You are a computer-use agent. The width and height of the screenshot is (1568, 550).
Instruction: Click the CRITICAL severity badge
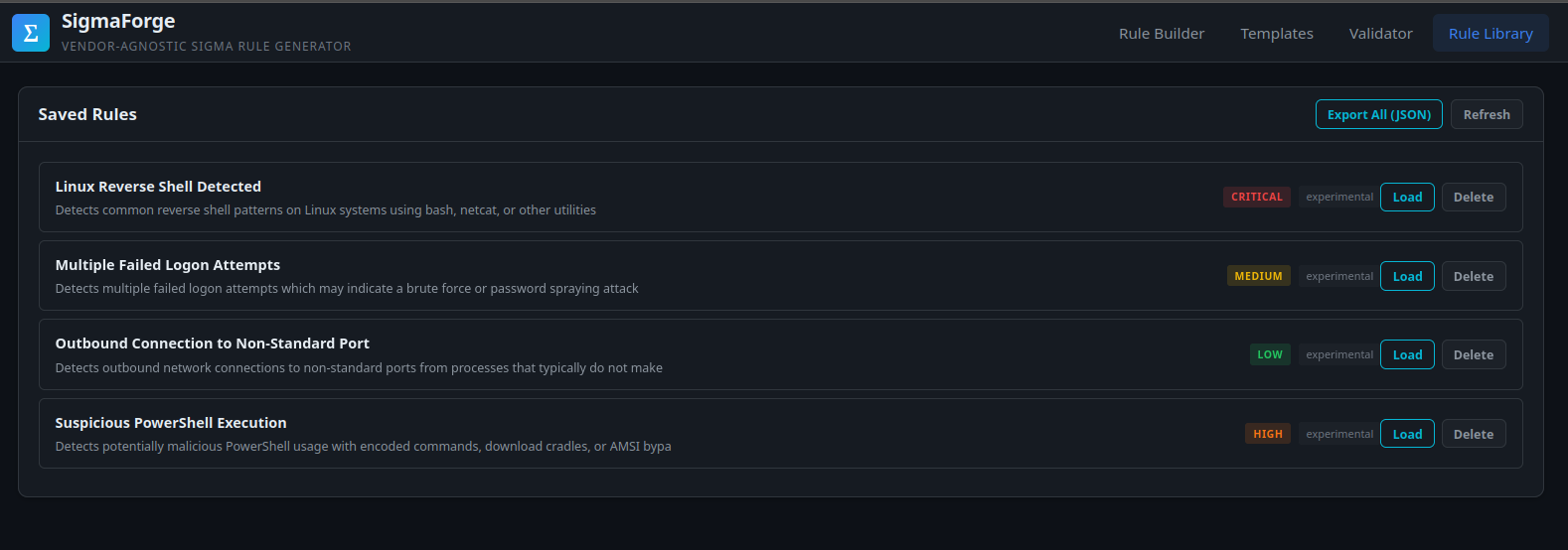pos(1256,198)
